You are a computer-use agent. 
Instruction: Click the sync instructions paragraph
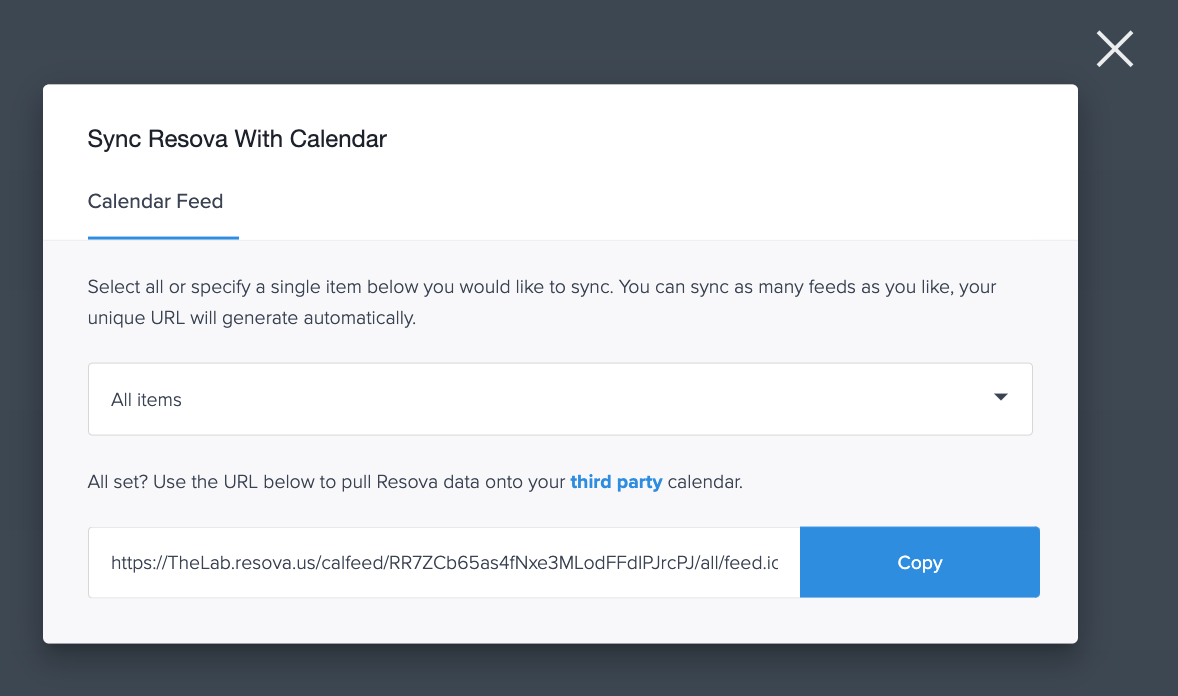540,301
